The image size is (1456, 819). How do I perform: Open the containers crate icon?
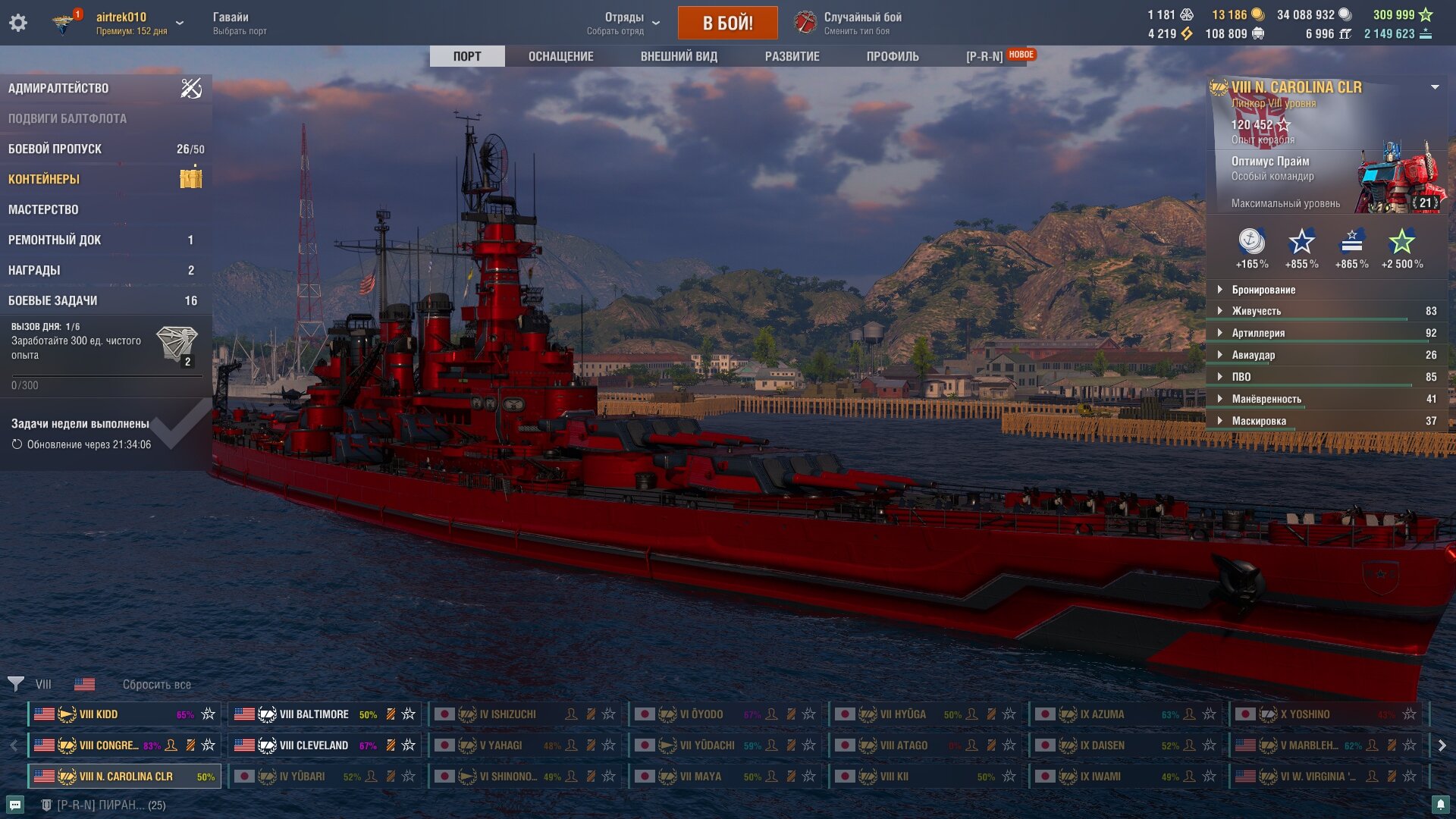coord(191,178)
